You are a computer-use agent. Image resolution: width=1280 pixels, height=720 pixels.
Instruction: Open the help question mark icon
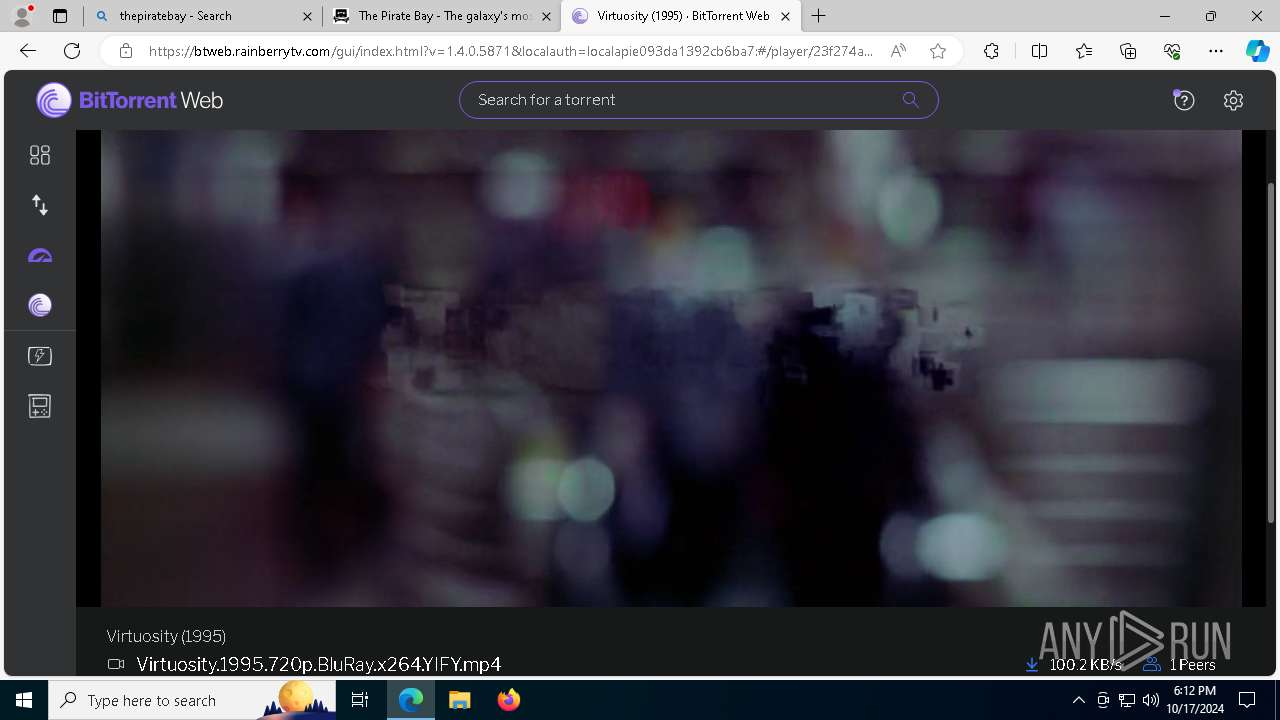(x=1184, y=100)
